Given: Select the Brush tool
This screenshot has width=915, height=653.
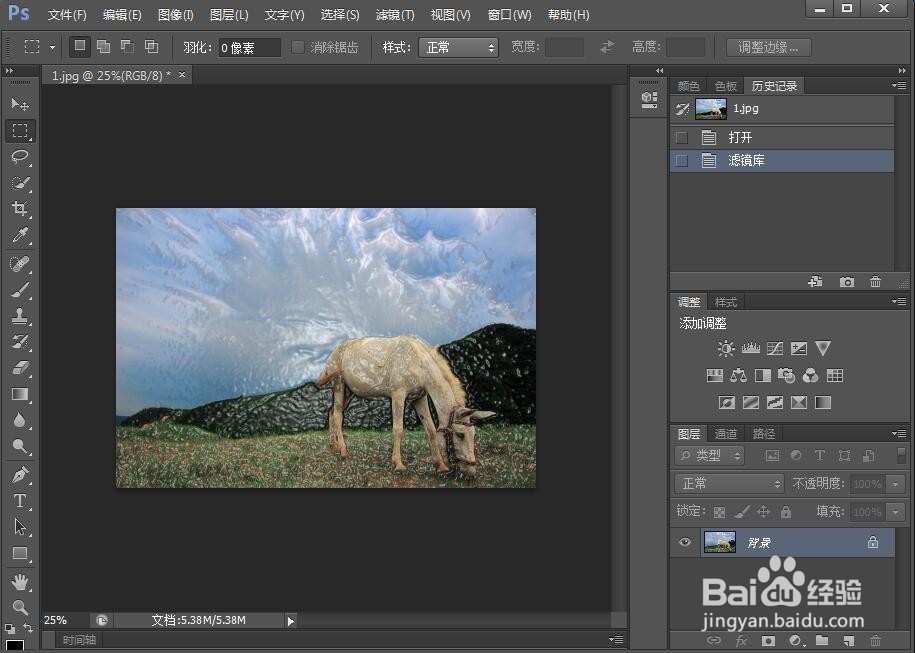Looking at the screenshot, I should coord(20,290).
